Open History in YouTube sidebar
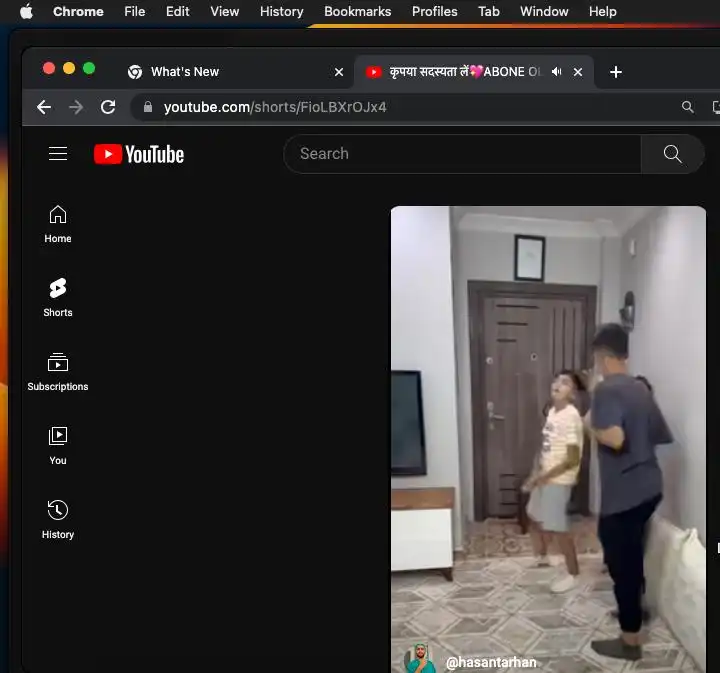The width and height of the screenshot is (720, 673). click(x=58, y=520)
